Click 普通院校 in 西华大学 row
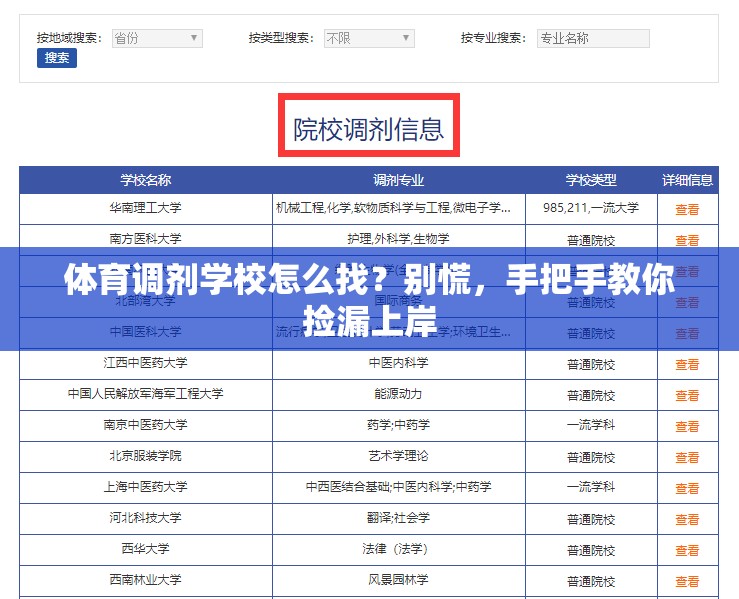 [x=591, y=550]
